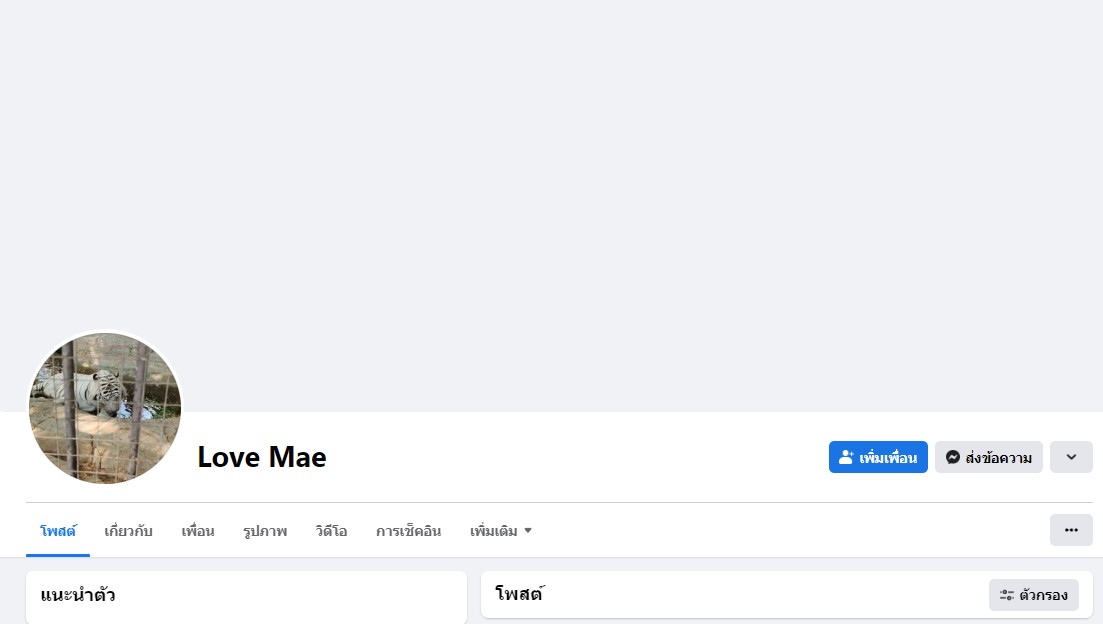Go to the รูปภาพ tab

[x=265, y=531]
